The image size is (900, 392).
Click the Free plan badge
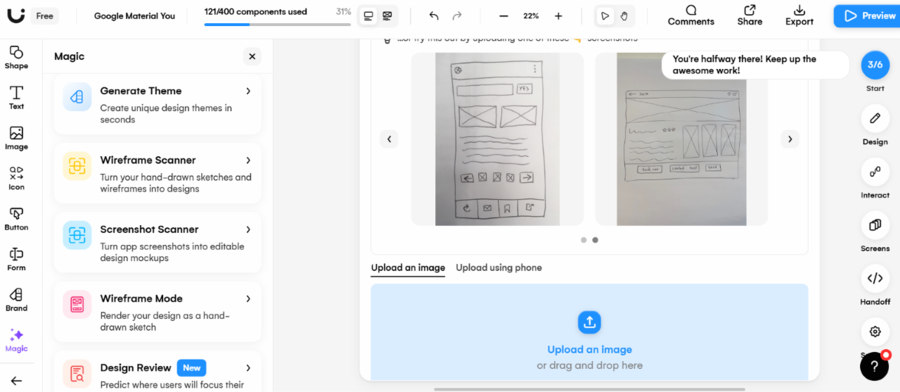[44, 16]
